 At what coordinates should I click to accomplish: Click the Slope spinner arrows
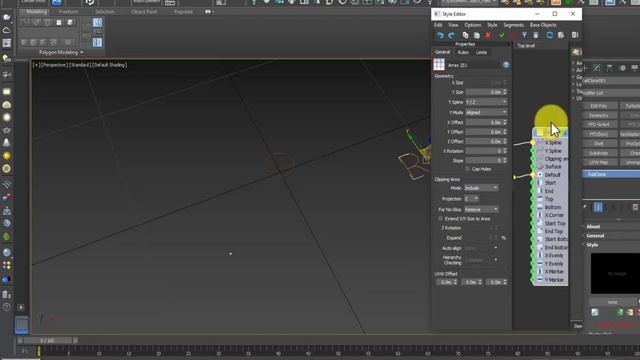[505, 161]
